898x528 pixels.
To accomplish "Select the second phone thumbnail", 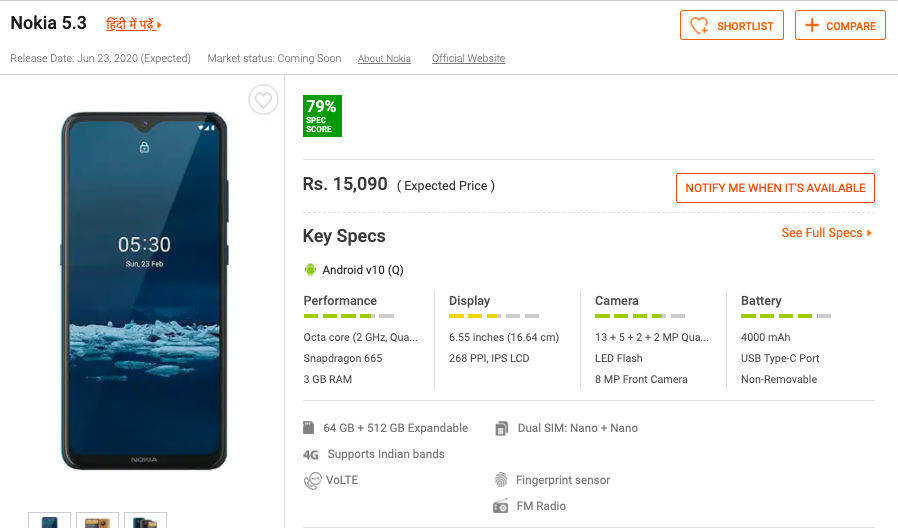I will coord(97,520).
